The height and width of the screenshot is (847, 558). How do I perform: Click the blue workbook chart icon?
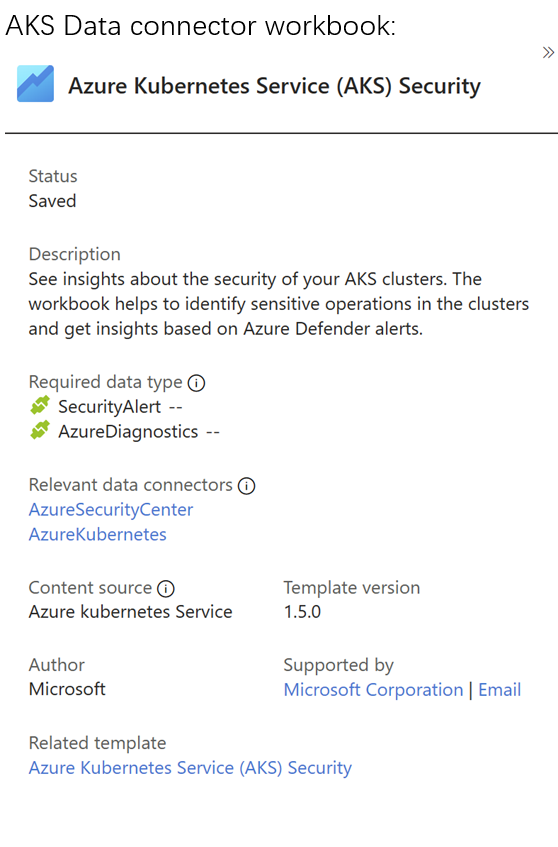tap(36, 84)
